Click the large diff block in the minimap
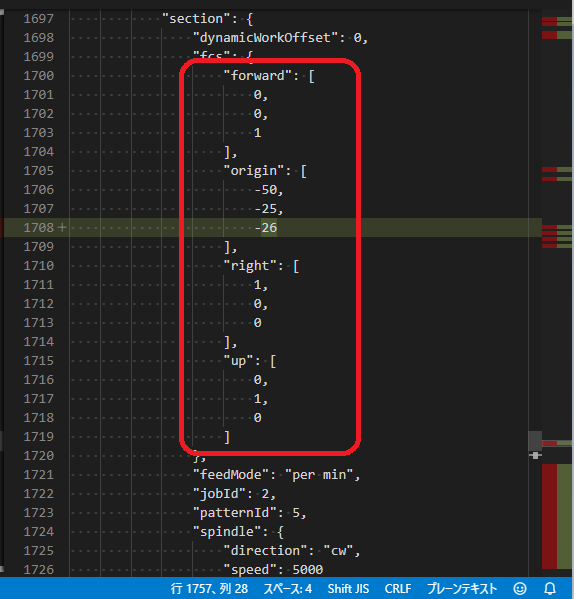The height and width of the screenshot is (599, 574). click(557, 516)
